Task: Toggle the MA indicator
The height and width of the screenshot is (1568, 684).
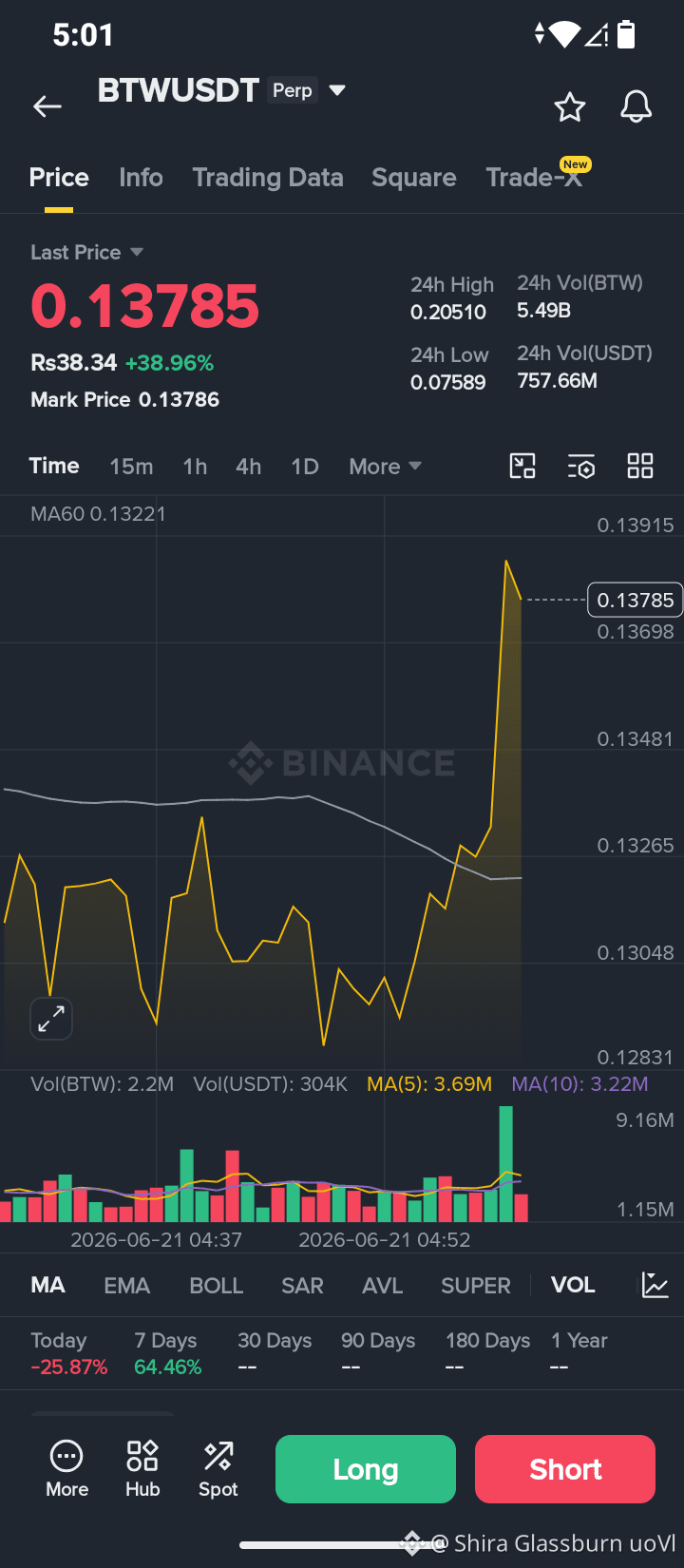Action: (47, 1285)
